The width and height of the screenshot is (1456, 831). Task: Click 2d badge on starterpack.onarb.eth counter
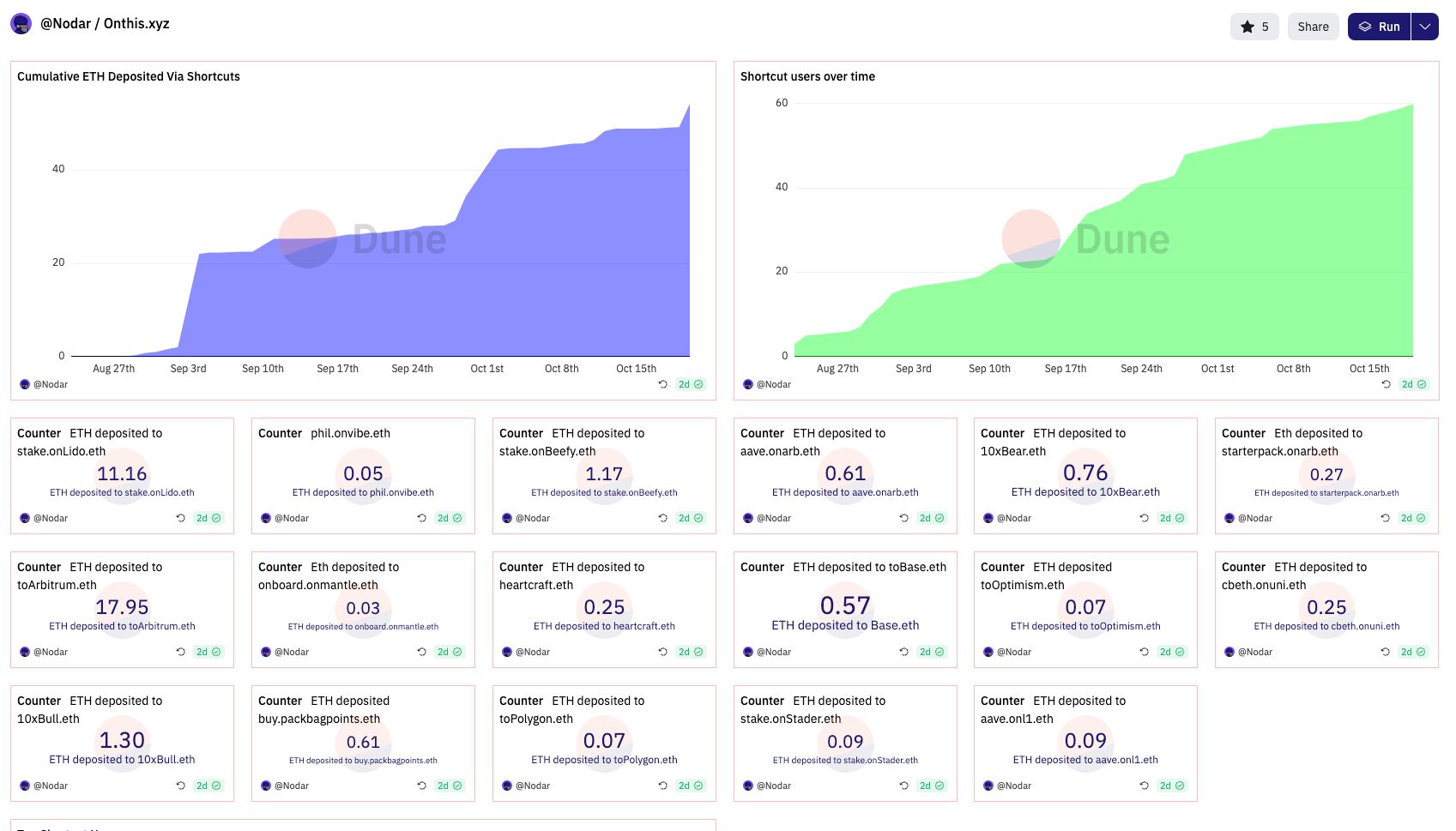point(1413,518)
